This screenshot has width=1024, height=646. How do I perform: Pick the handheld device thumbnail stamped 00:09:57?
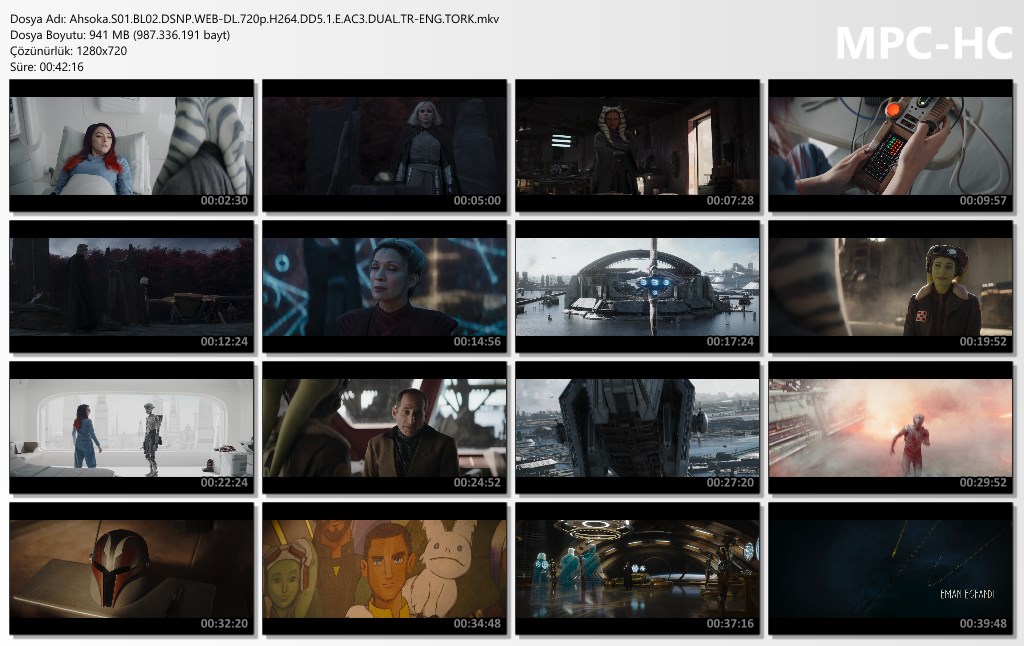click(890, 146)
